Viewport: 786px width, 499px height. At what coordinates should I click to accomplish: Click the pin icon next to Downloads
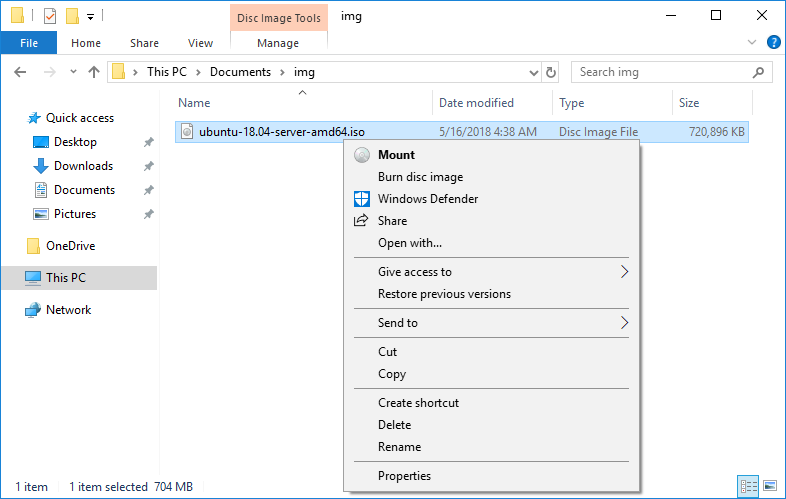(148, 166)
